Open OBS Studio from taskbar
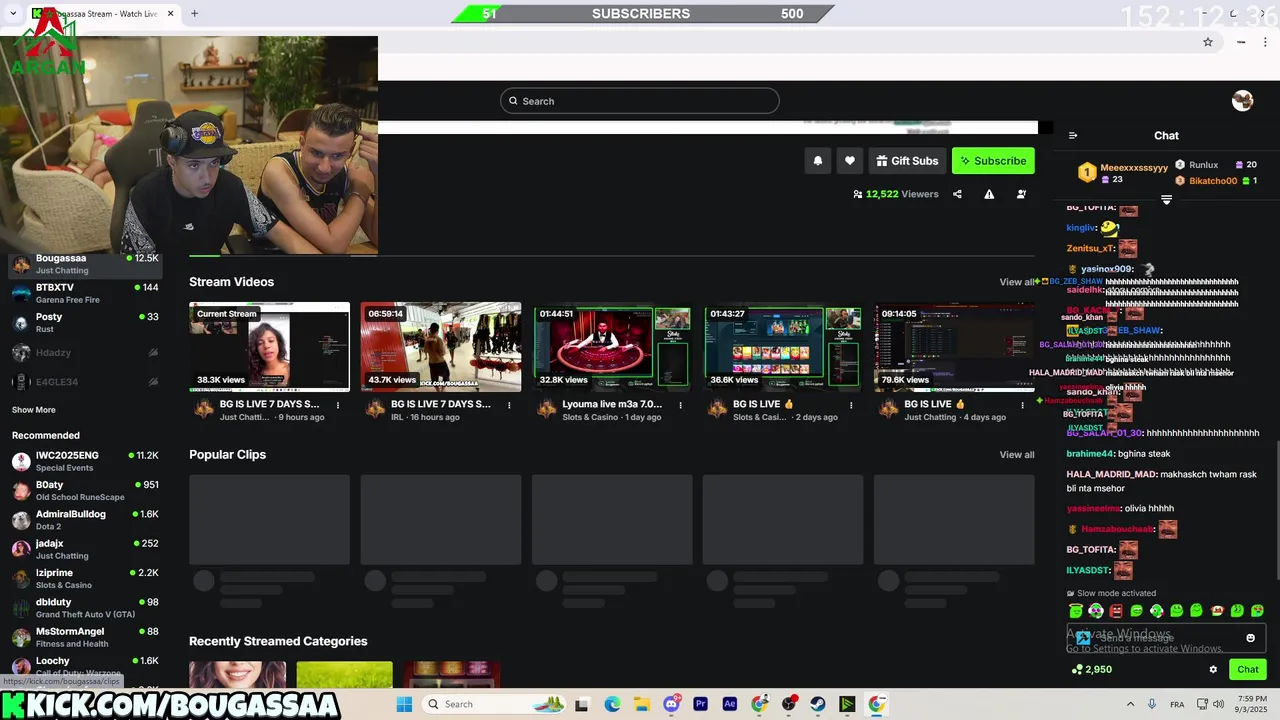 click(789, 704)
